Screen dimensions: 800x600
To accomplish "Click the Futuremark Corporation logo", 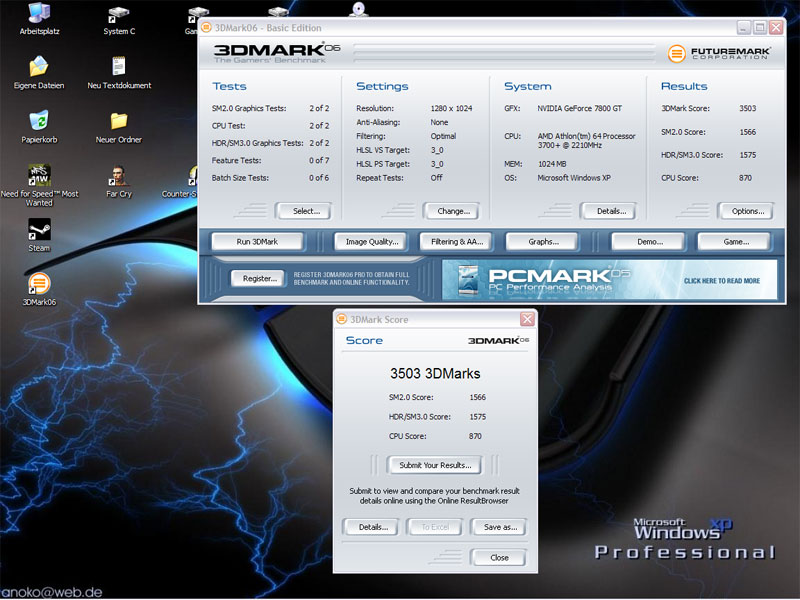I will tap(719, 53).
